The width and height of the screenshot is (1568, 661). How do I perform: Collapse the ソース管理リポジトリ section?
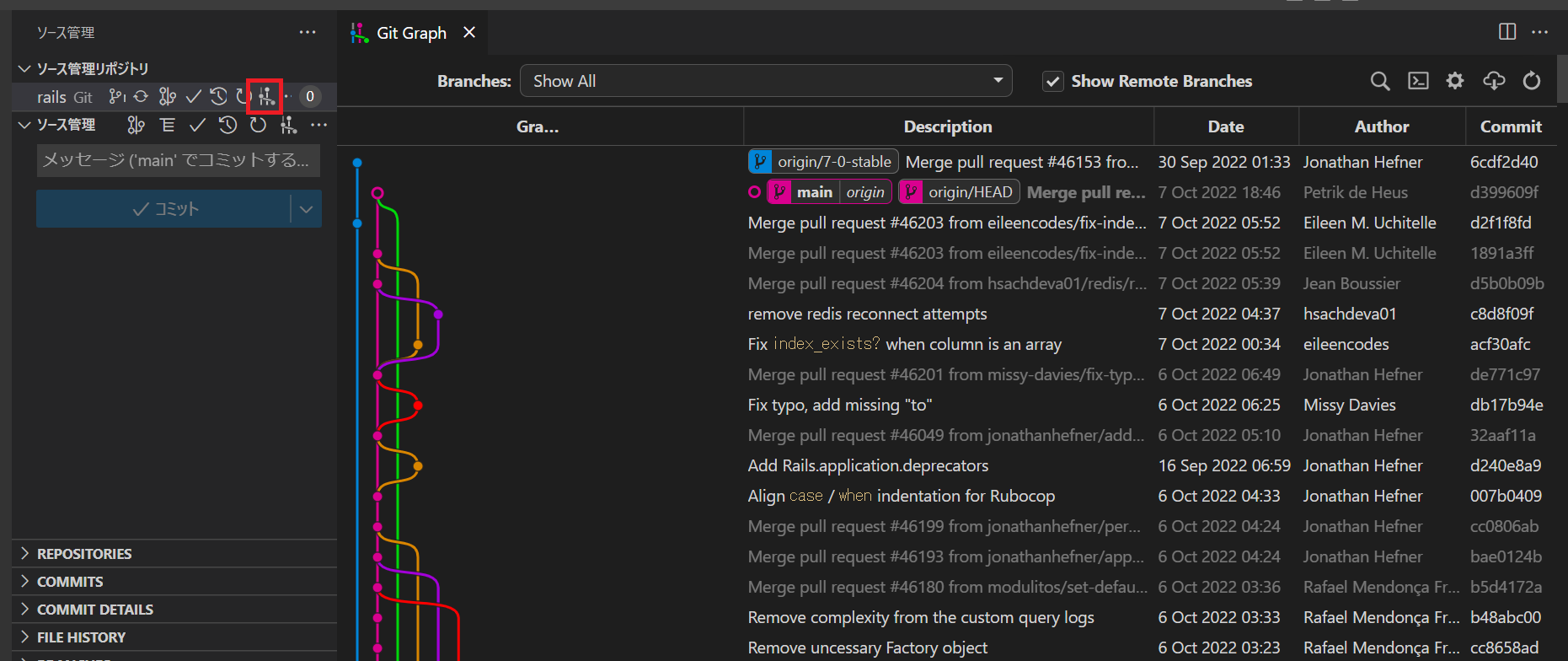click(24, 68)
